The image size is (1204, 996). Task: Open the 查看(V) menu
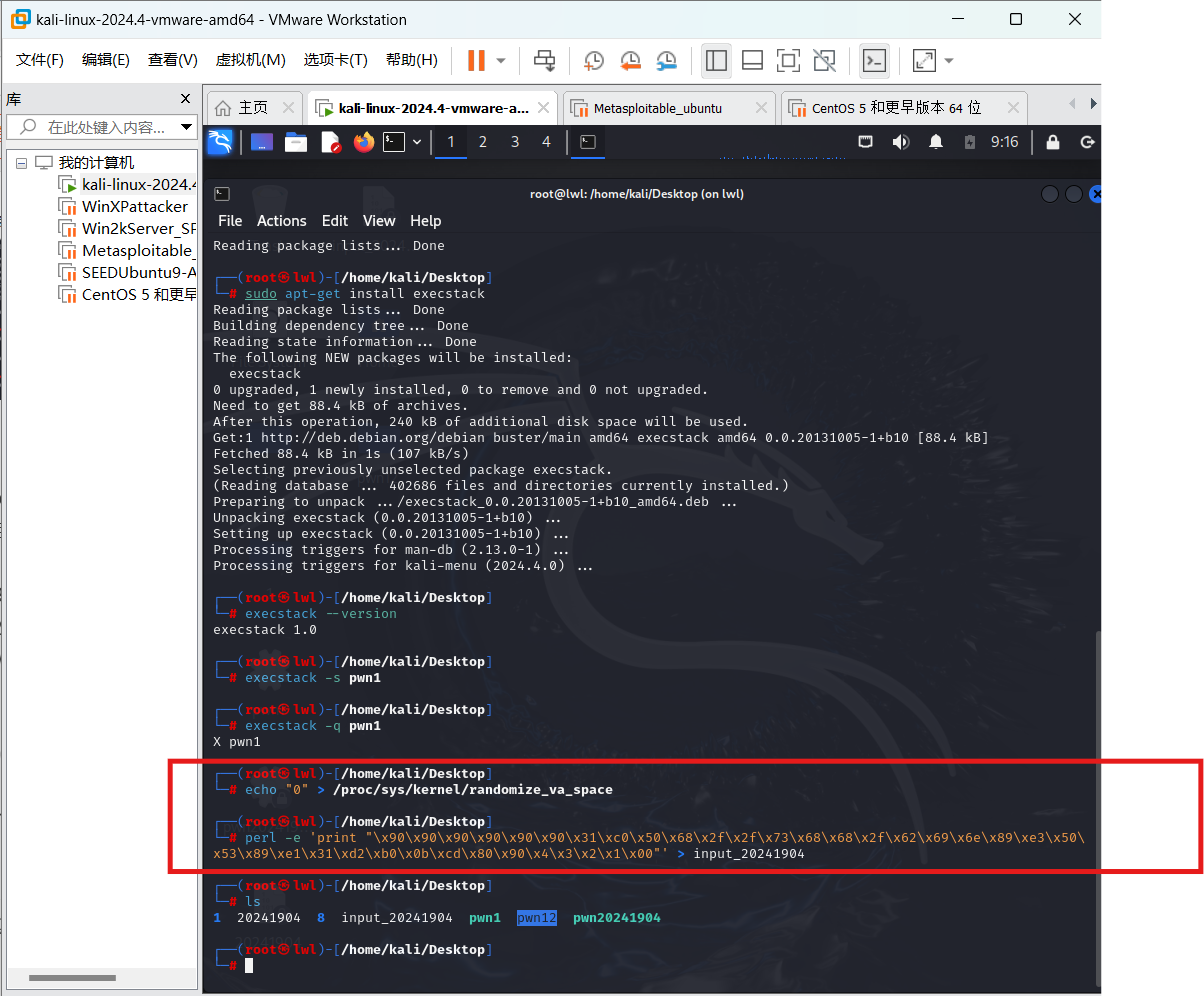pyautogui.click(x=173, y=60)
